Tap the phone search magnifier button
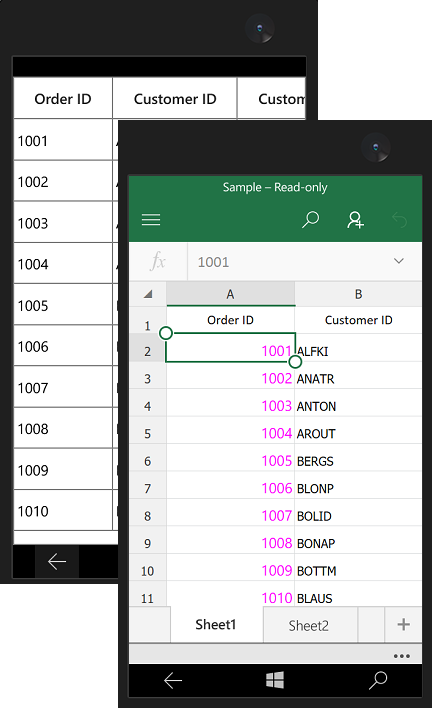Screen dimensions: 432x708 [378, 680]
